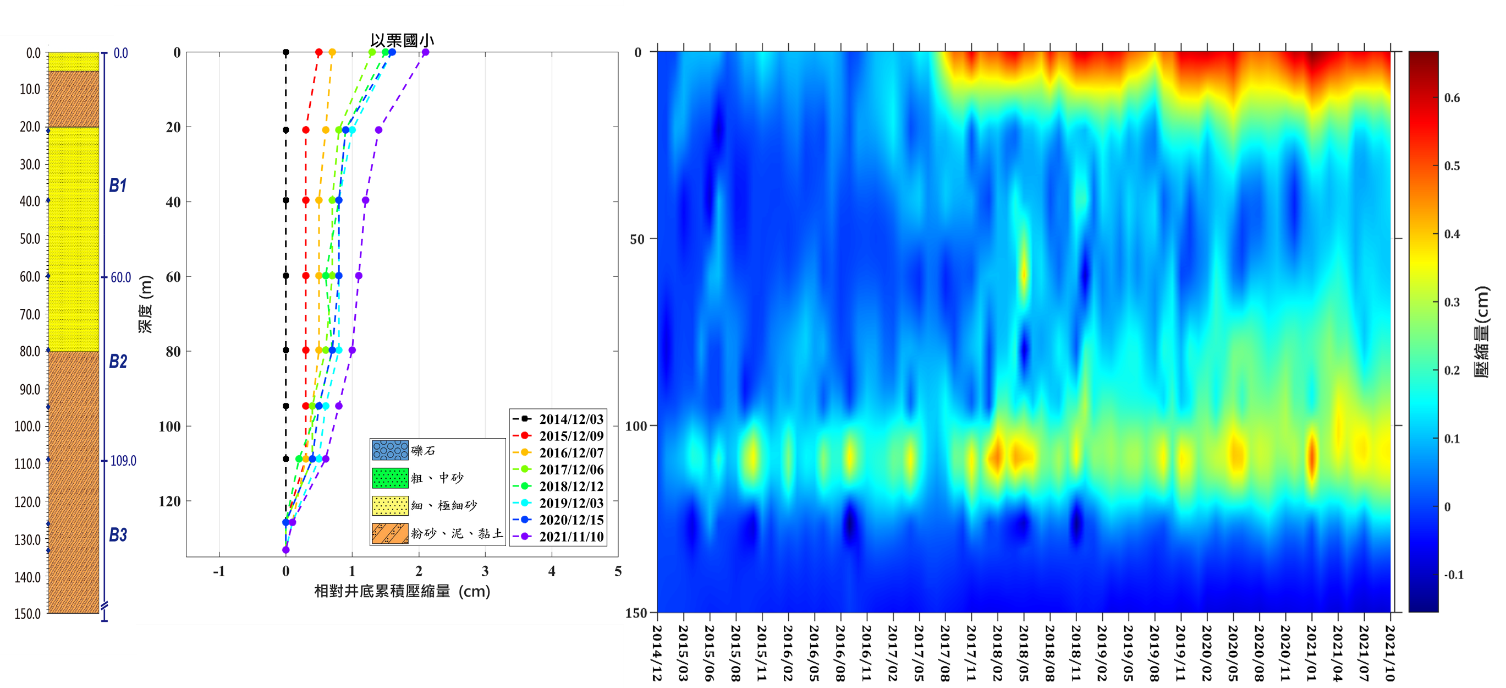
Task: Click the B1 layer label
Action: point(118,186)
